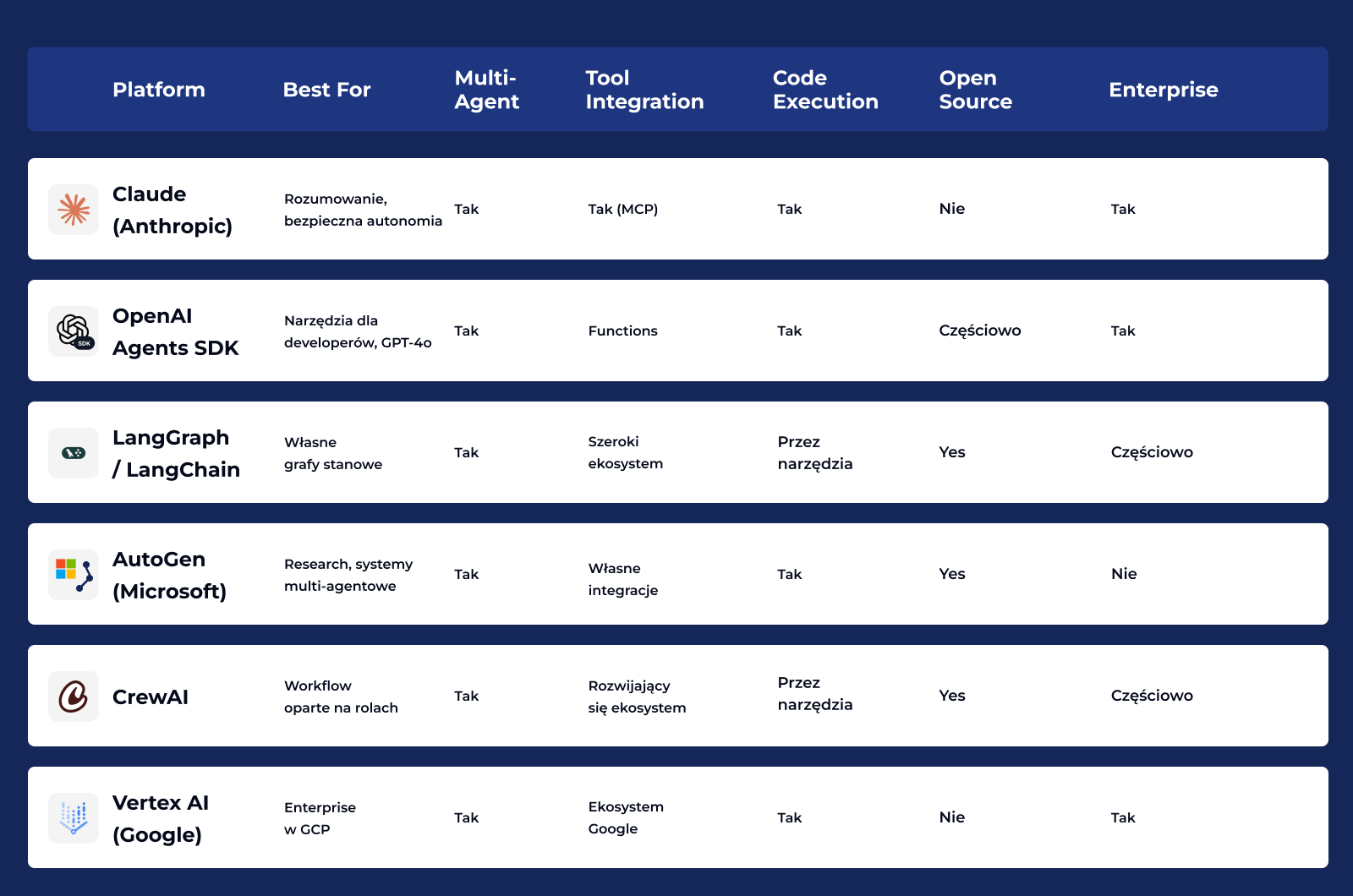Select the Platform column header

(159, 90)
